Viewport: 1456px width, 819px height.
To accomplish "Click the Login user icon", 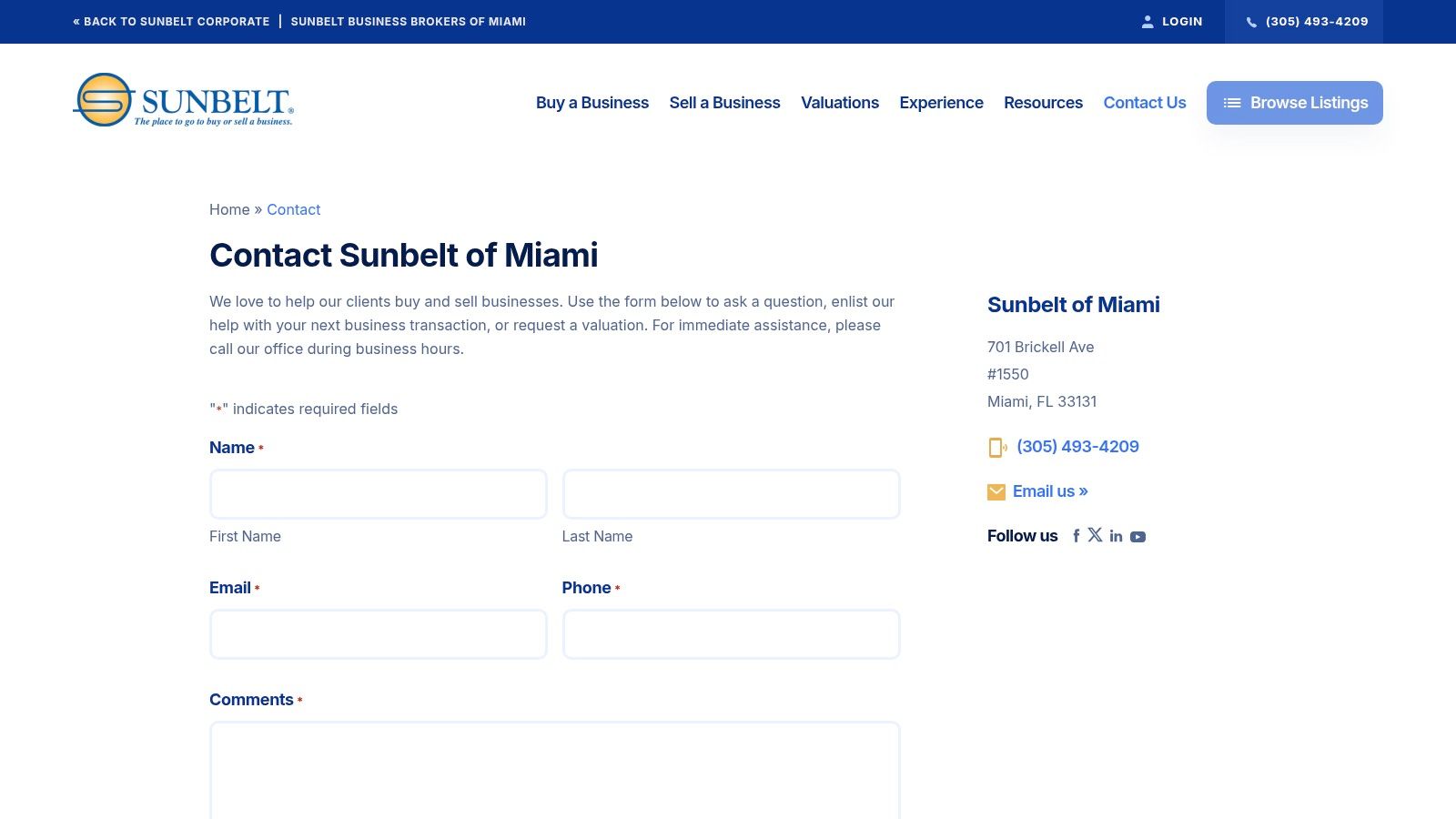I will click(x=1148, y=22).
